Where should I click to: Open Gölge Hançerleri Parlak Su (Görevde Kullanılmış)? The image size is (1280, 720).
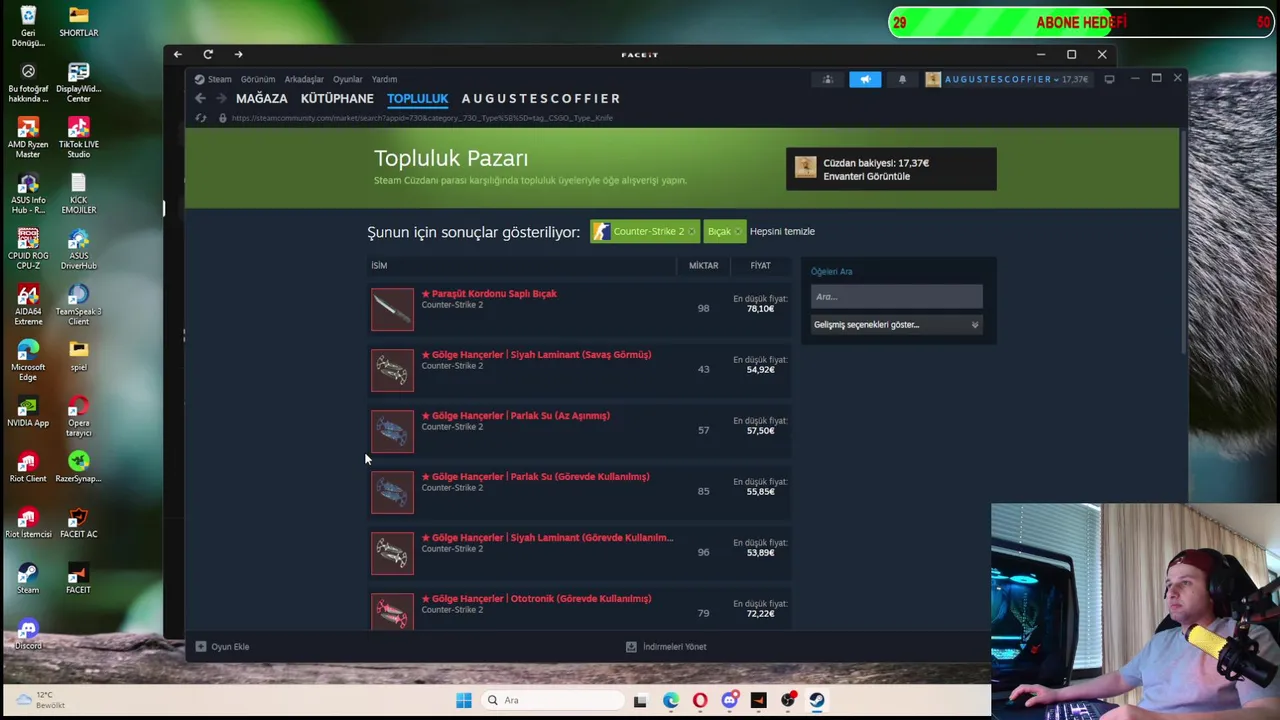pyautogui.click(x=535, y=477)
